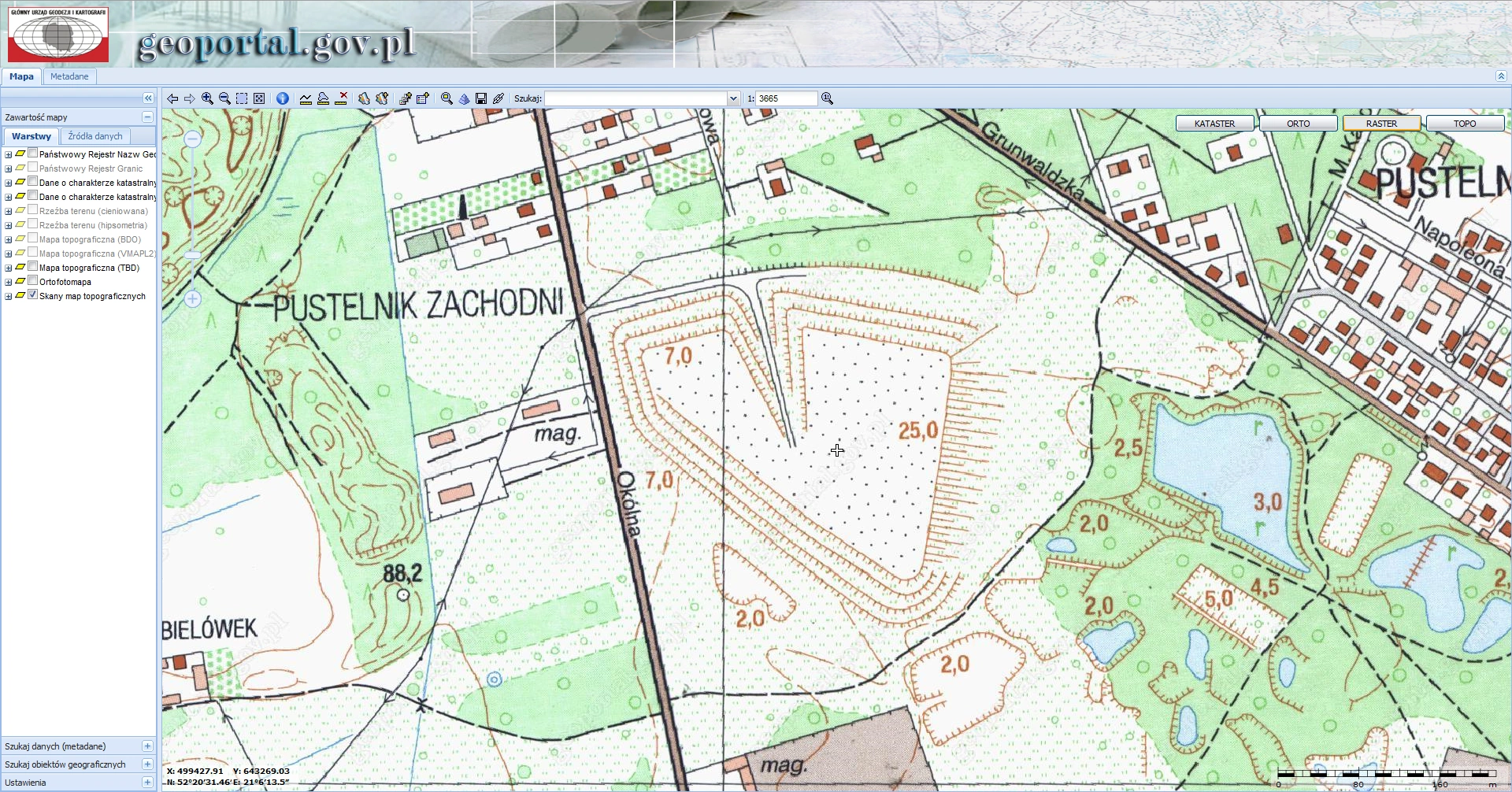Check the Mapa topograficzna (VMAPL2) checkbox
1512x792 pixels.
point(33,253)
